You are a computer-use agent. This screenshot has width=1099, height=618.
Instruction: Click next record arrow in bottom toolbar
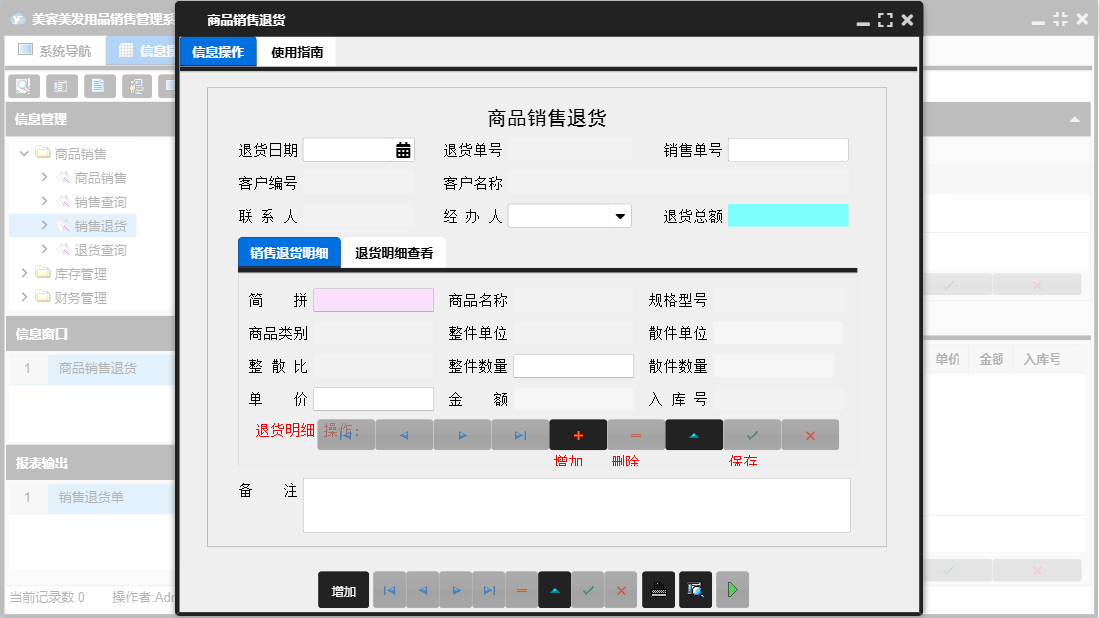pos(456,589)
